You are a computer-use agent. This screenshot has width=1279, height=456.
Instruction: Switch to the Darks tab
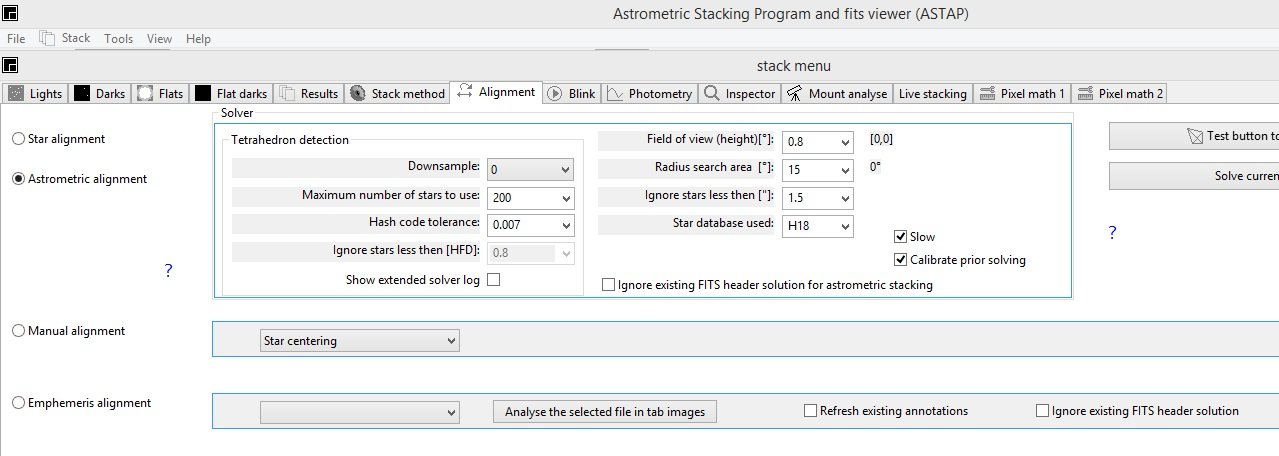click(100, 93)
